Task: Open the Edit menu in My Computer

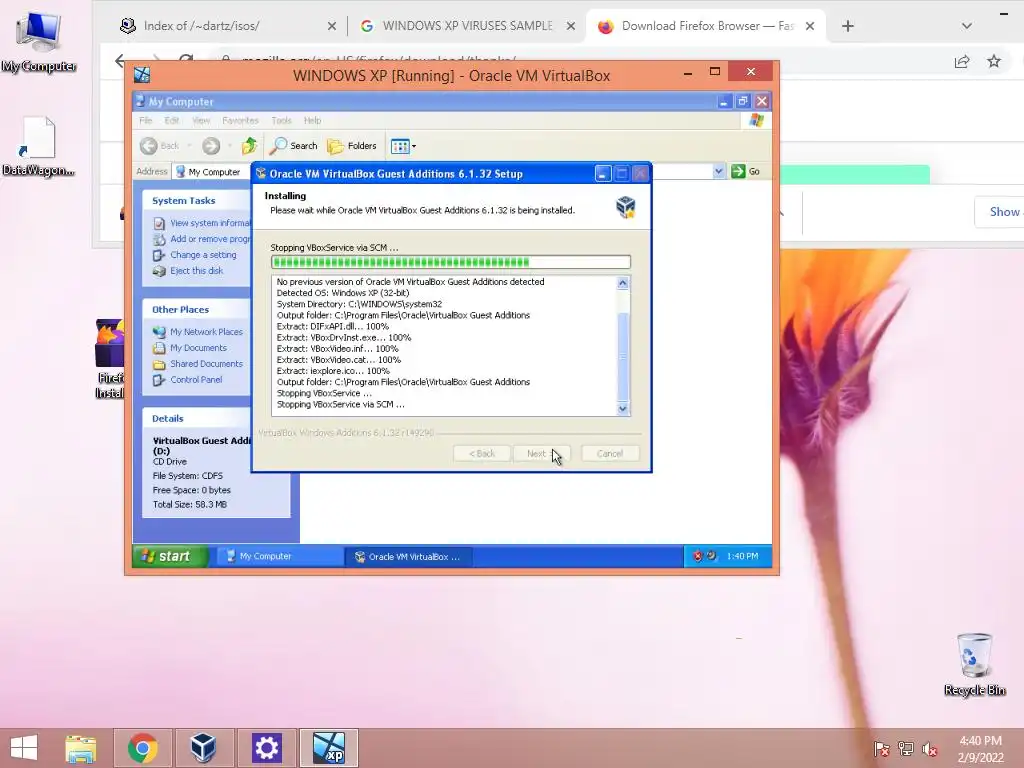Action: tap(172, 120)
